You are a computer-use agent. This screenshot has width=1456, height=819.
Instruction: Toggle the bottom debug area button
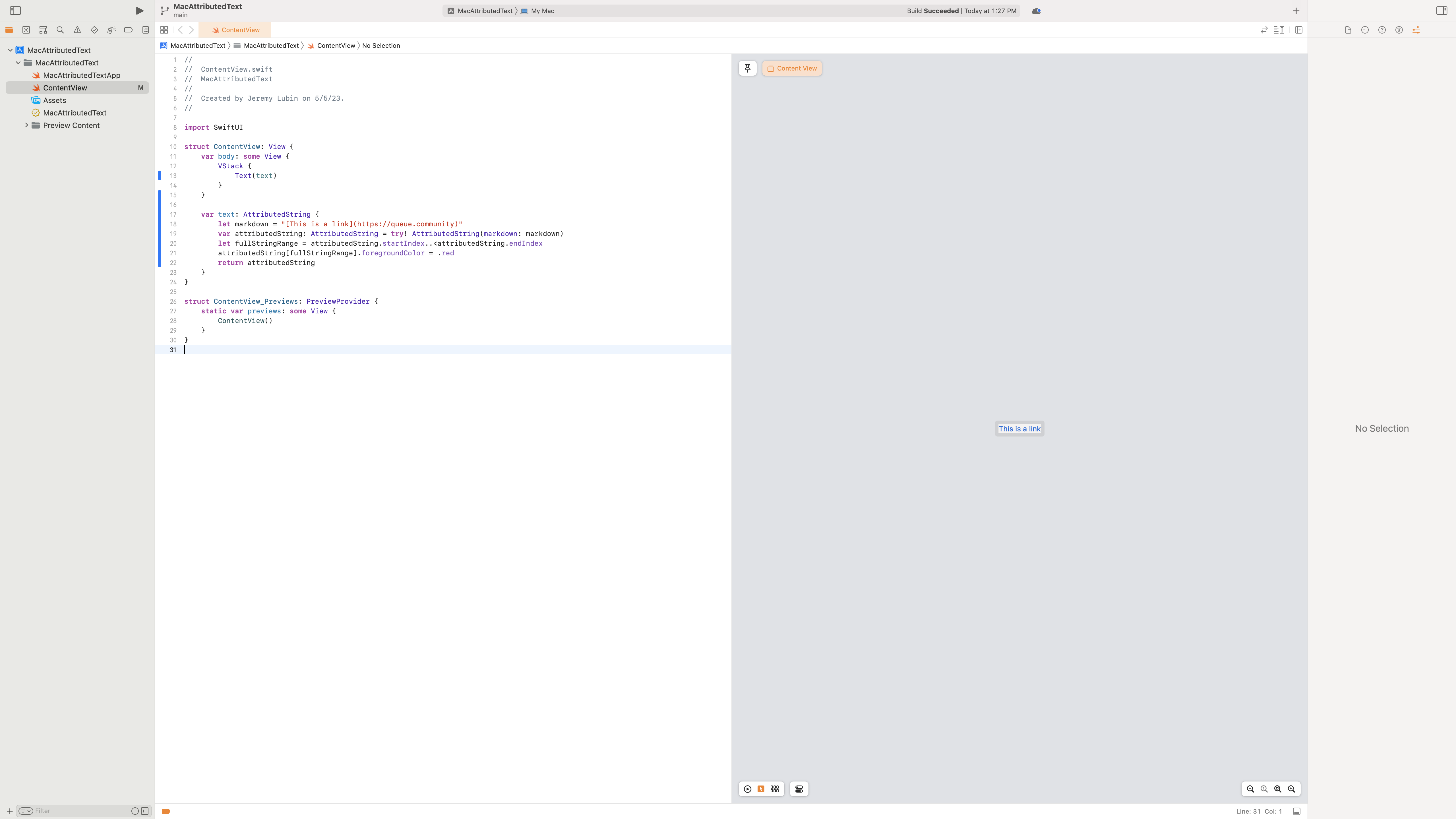(1297, 811)
